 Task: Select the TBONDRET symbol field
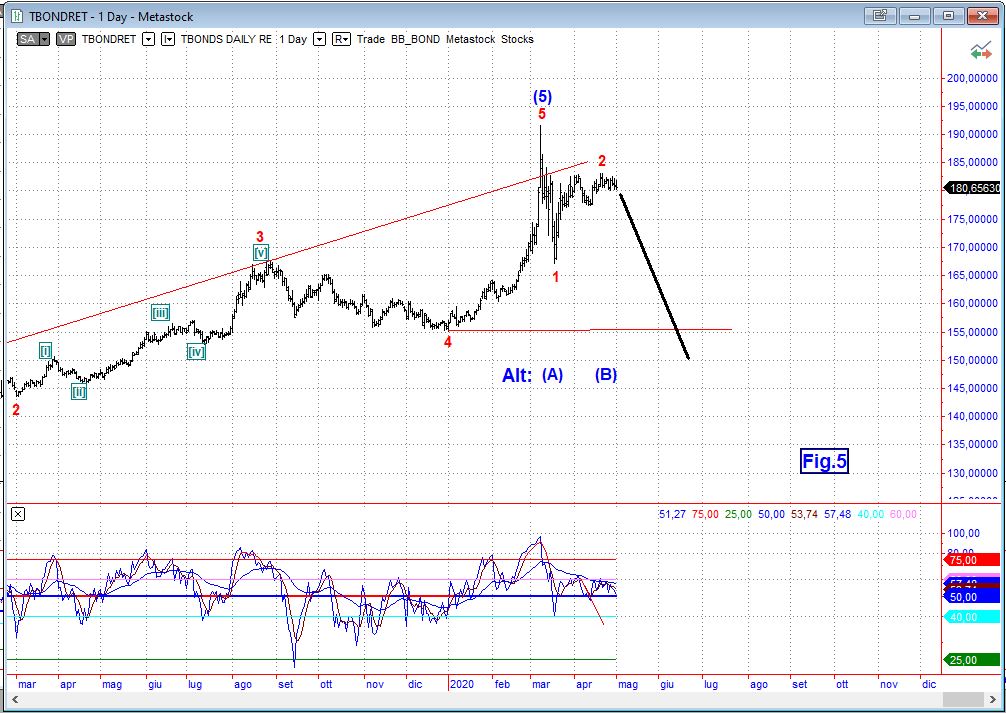coord(108,39)
